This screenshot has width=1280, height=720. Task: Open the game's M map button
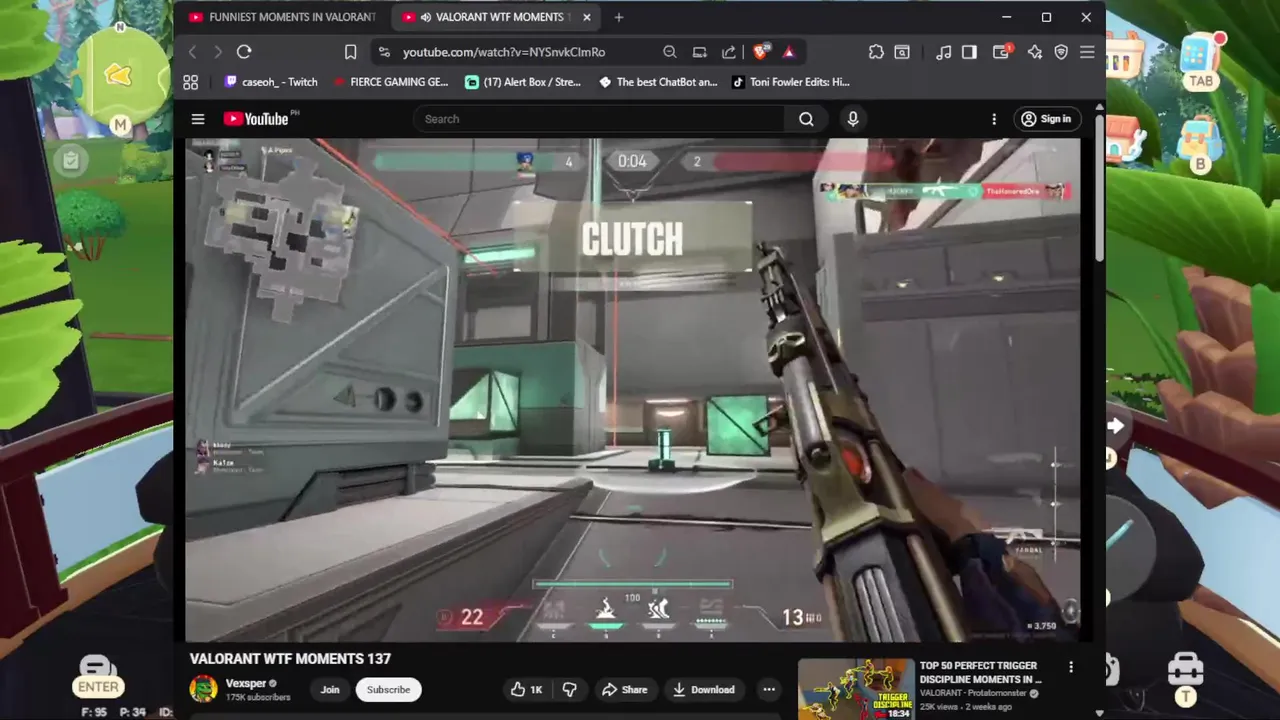120,125
